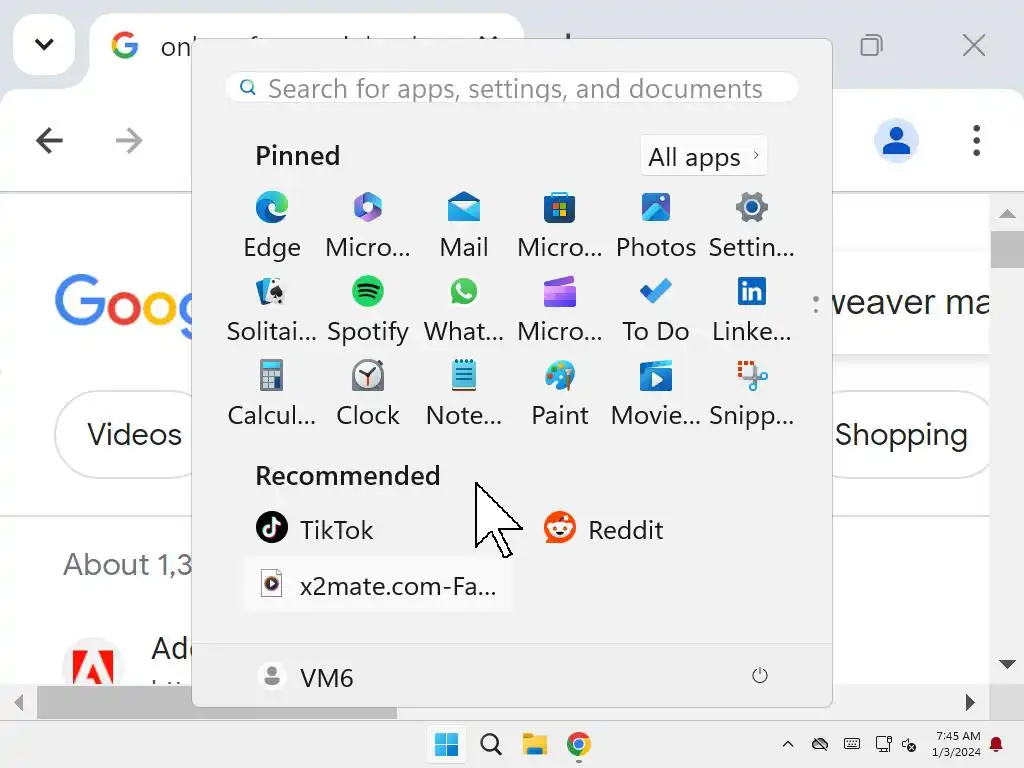Open recommended TikTok app

click(315, 528)
